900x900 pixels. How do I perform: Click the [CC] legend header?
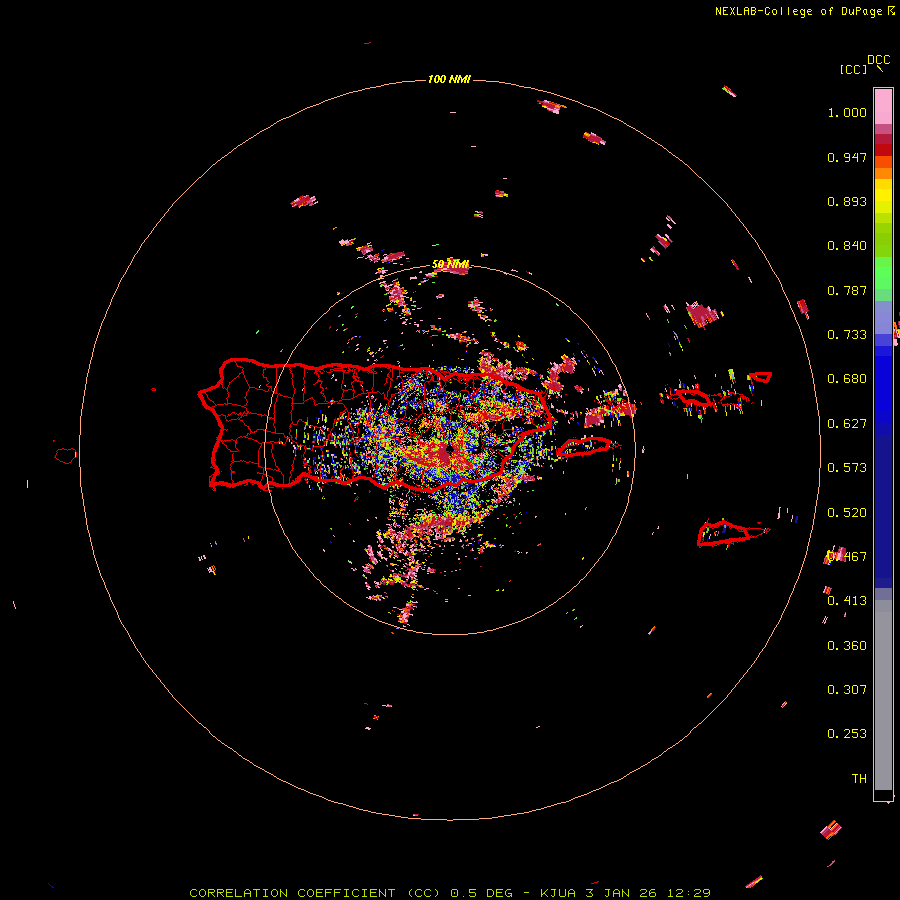(853, 69)
